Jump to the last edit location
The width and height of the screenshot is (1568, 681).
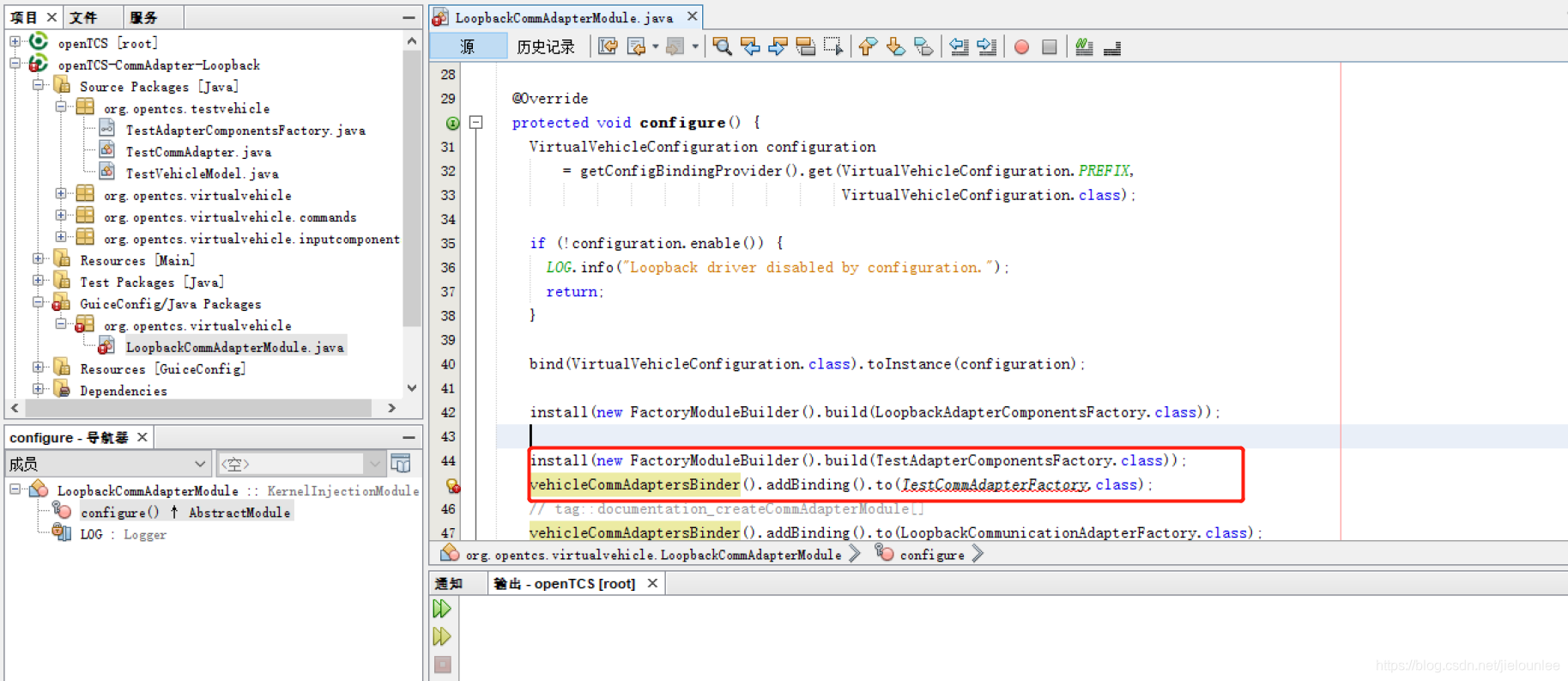click(x=608, y=47)
